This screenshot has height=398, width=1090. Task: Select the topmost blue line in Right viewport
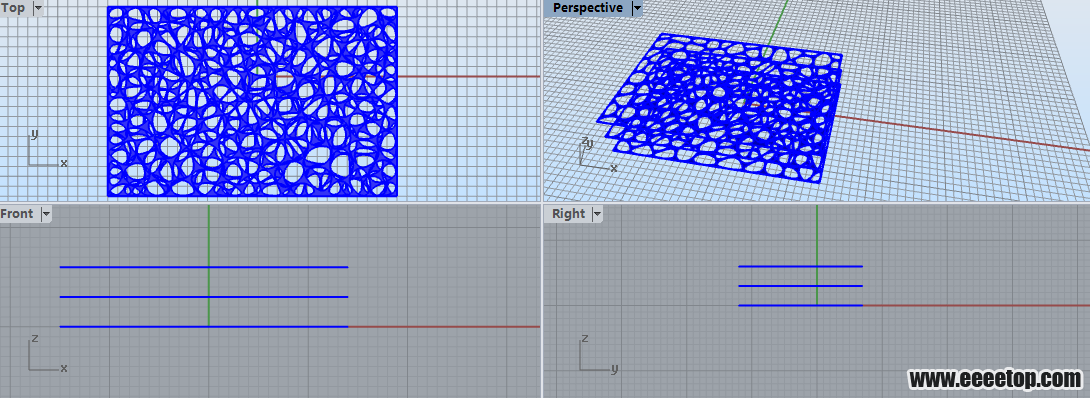(x=800, y=266)
